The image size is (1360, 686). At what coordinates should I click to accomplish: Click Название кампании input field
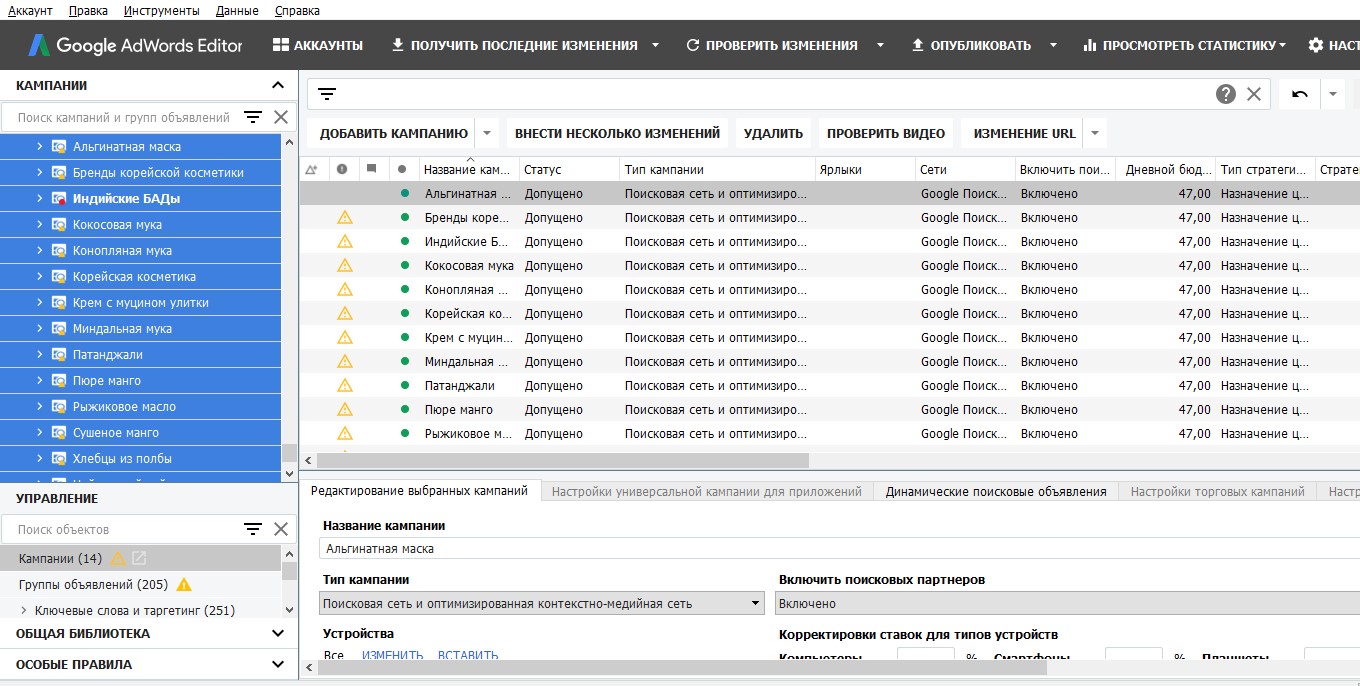pos(839,548)
